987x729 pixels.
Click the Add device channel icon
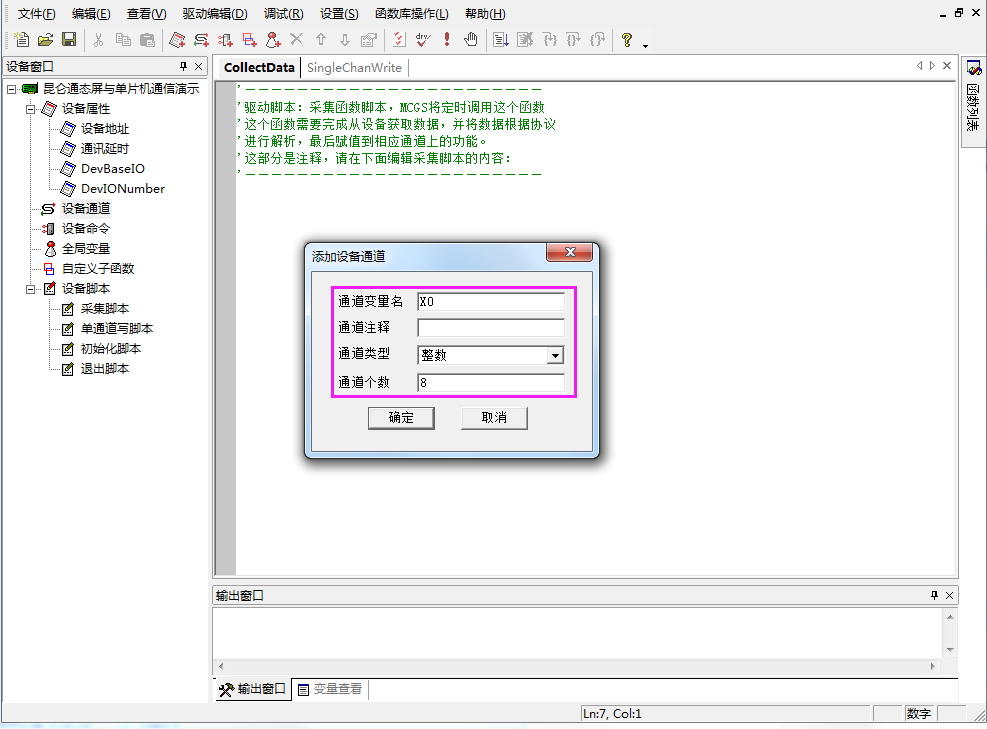click(x=201, y=40)
